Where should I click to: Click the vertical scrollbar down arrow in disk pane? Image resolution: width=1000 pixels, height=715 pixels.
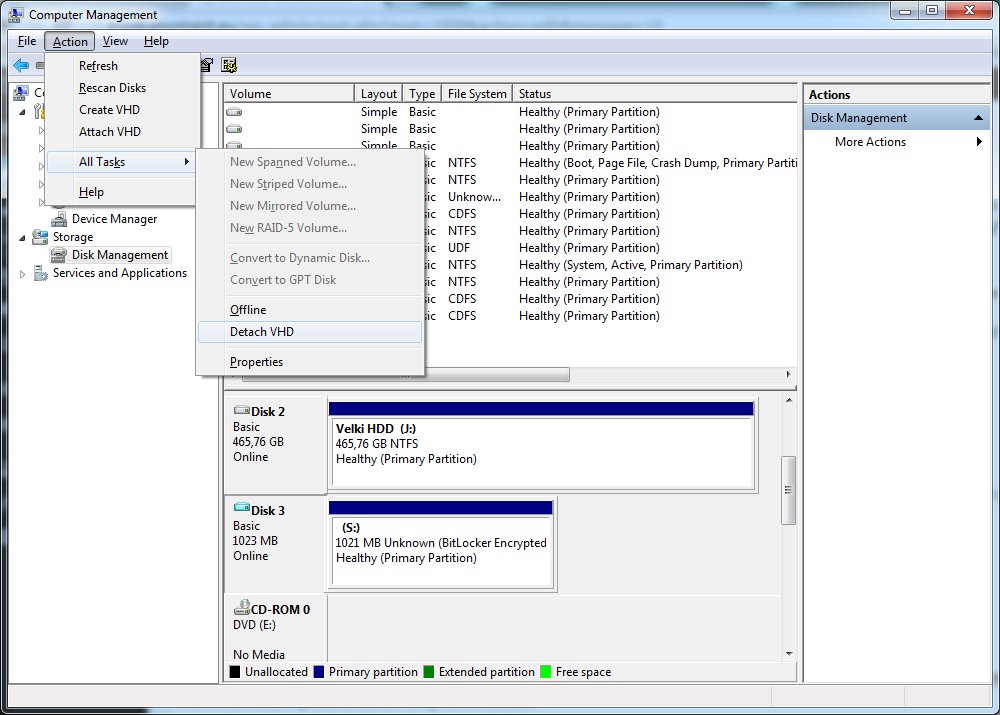(x=789, y=652)
